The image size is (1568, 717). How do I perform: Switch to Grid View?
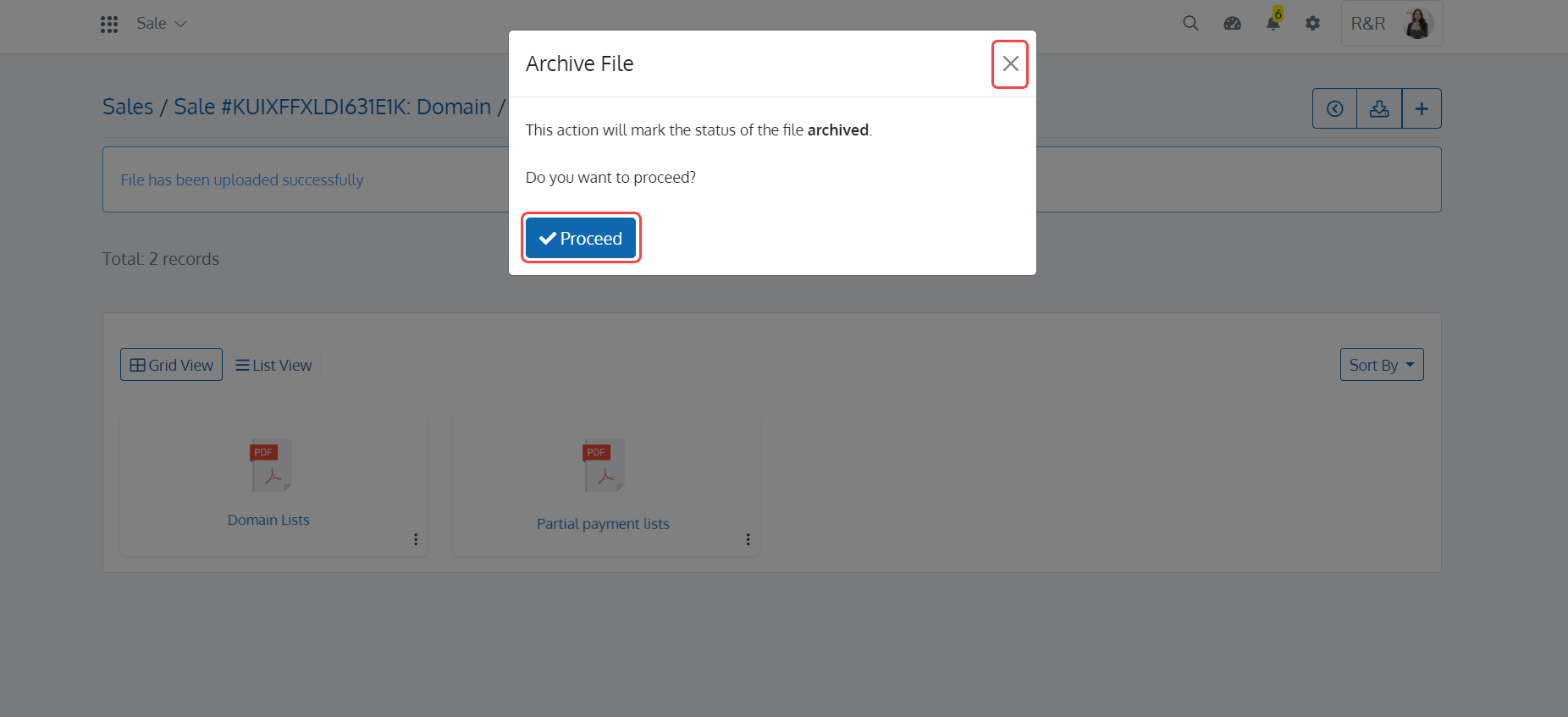point(171,365)
